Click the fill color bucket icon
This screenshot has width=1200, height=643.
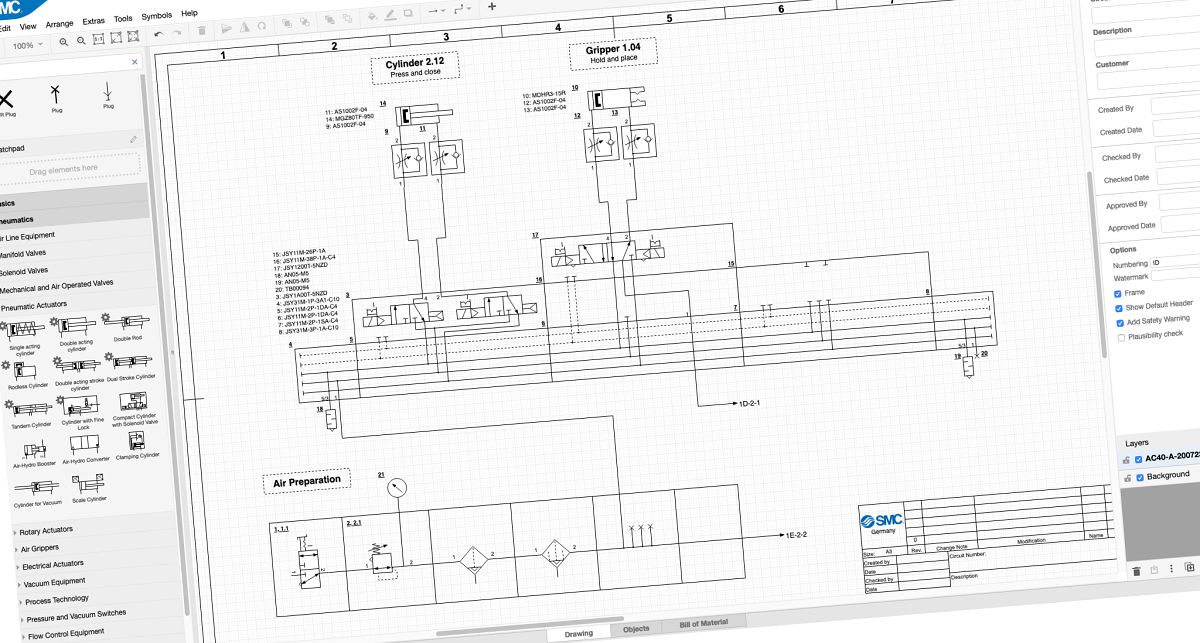click(x=372, y=16)
